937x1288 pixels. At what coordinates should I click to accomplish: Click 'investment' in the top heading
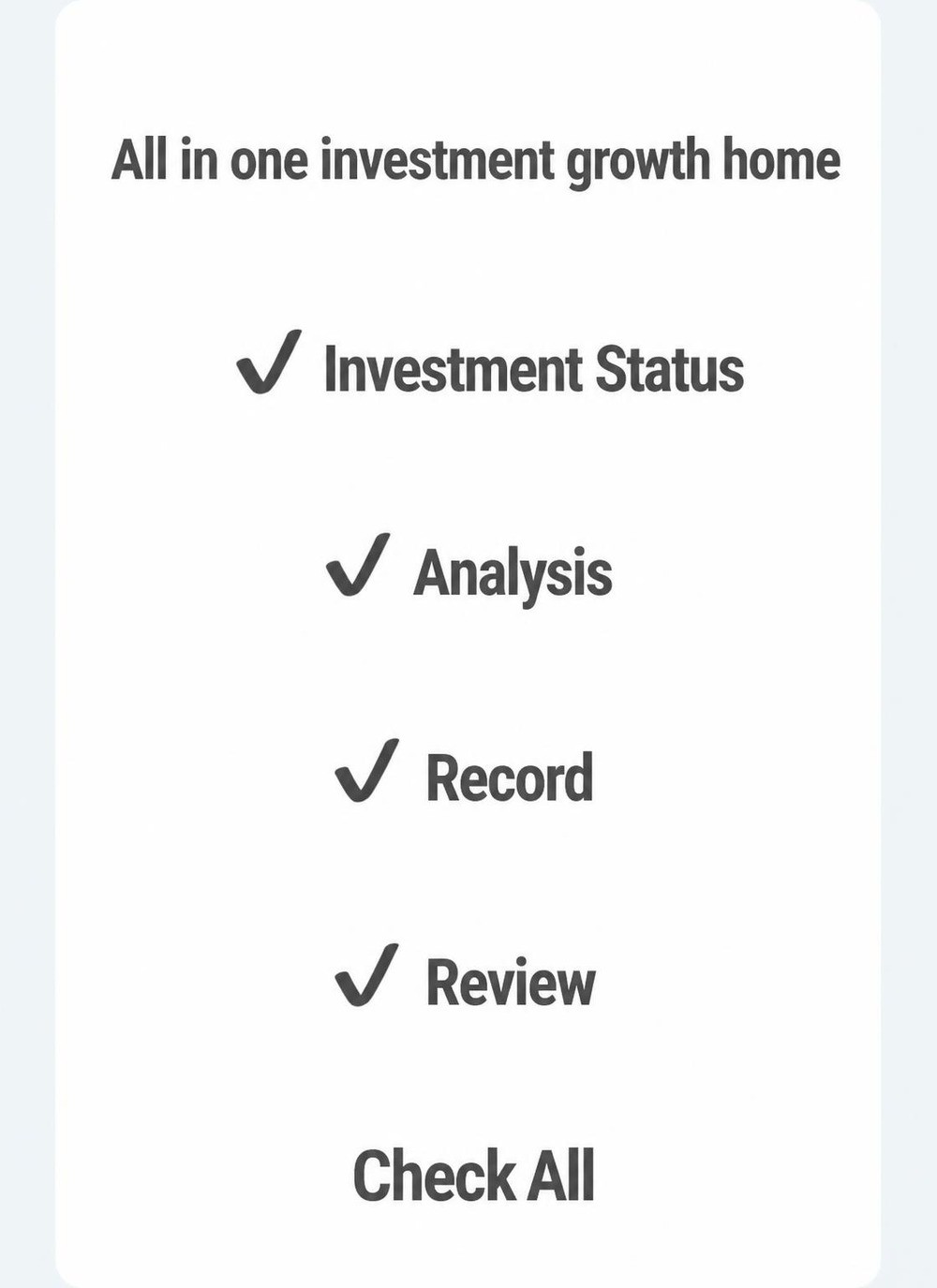tap(438, 159)
